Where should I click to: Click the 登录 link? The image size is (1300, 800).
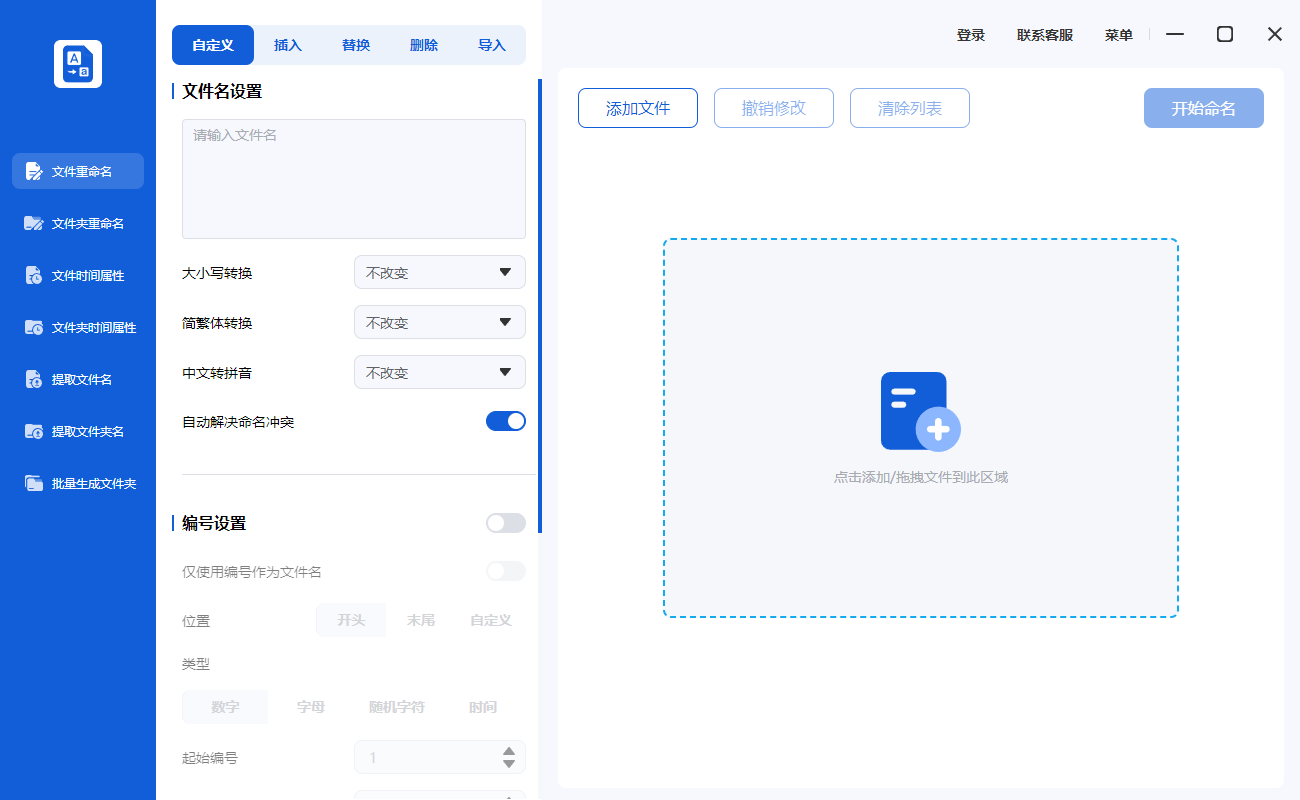970,33
